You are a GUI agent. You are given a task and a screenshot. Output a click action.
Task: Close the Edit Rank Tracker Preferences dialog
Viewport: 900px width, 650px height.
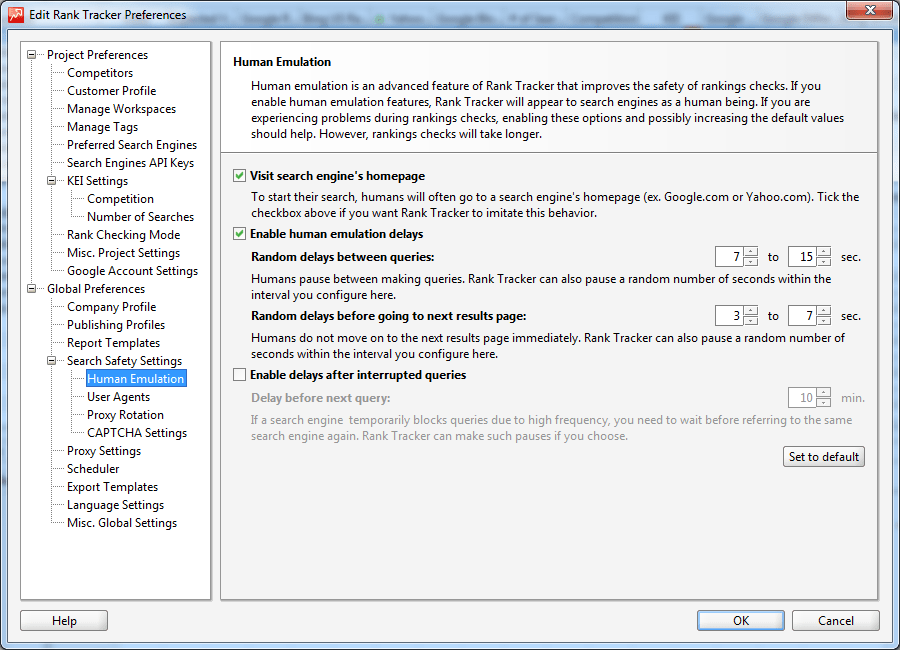click(870, 10)
